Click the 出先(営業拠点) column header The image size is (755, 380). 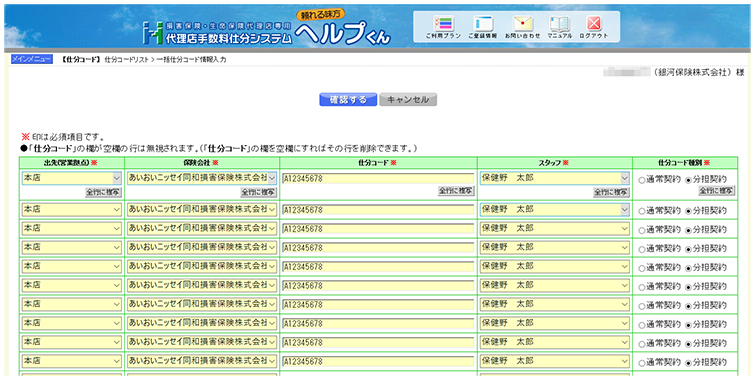(x=71, y=163)
